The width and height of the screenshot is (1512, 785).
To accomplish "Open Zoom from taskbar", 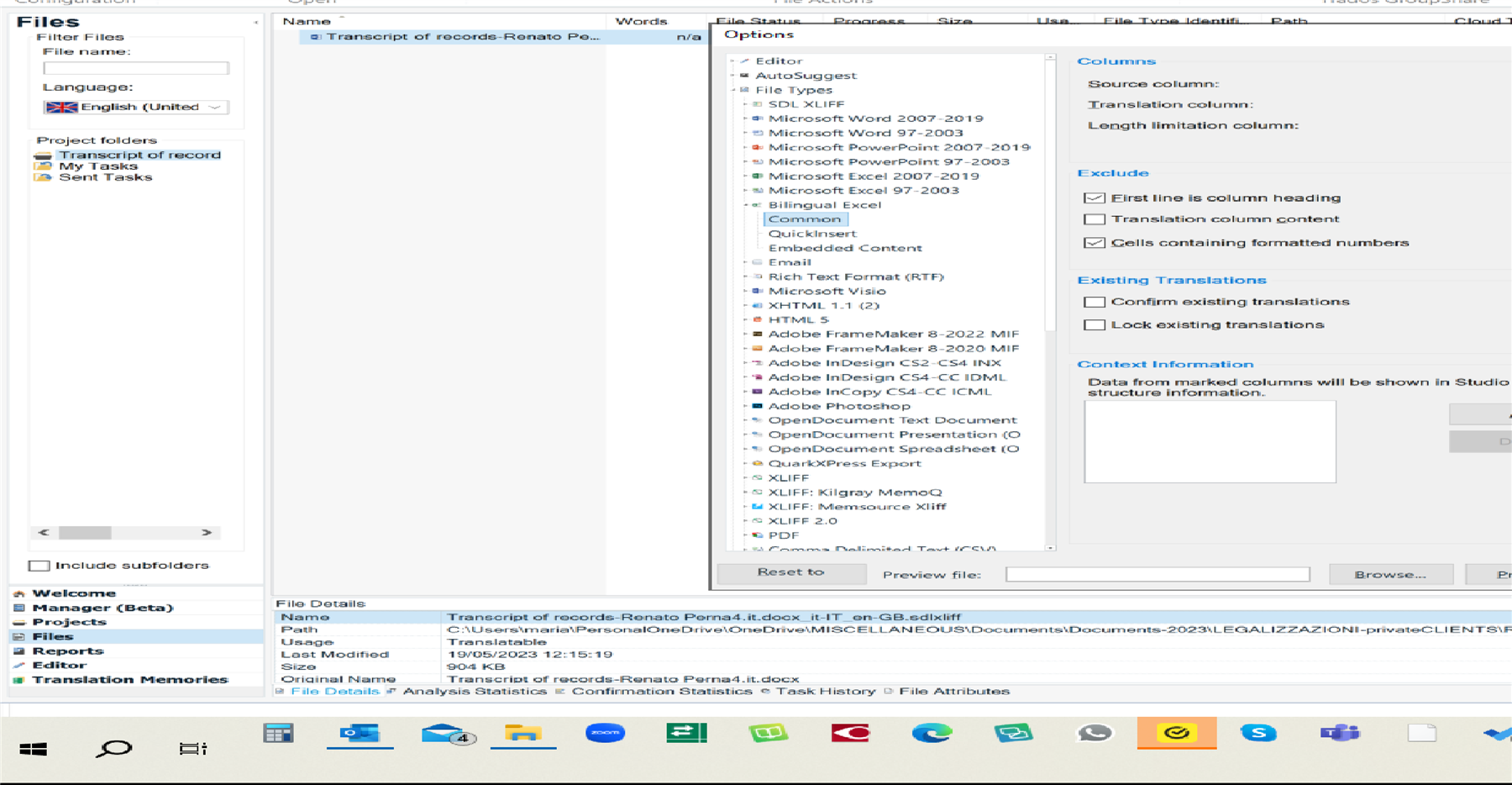I will click(x=605, y=733).
